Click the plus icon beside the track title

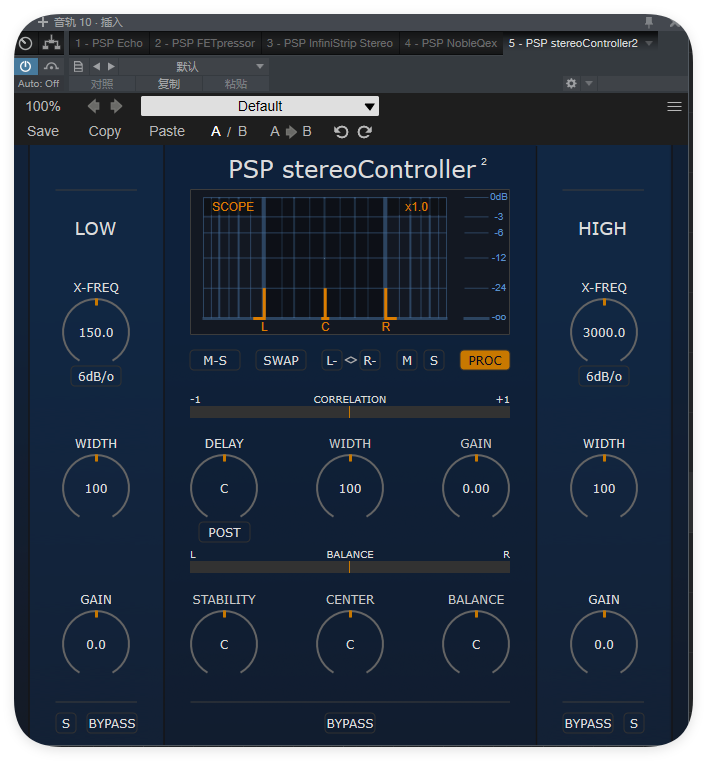(x=43, y=22)
